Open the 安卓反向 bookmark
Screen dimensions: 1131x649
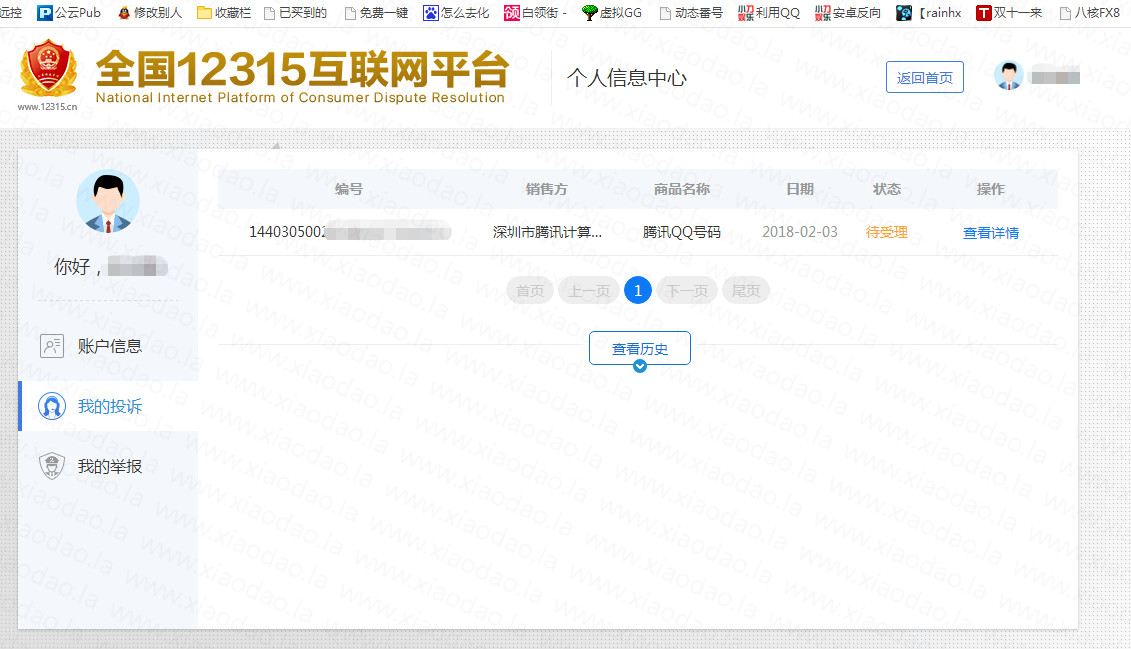tap(848, 13)
